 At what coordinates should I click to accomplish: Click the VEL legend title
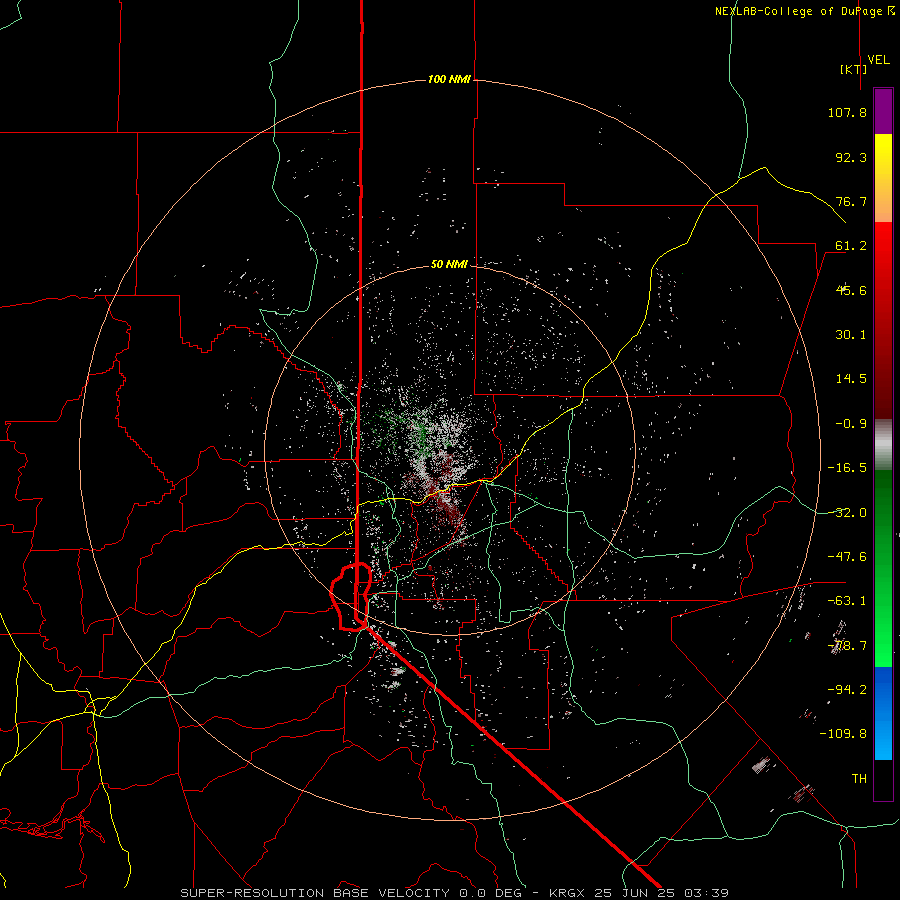pyautogui.click(x=878, y=60)
